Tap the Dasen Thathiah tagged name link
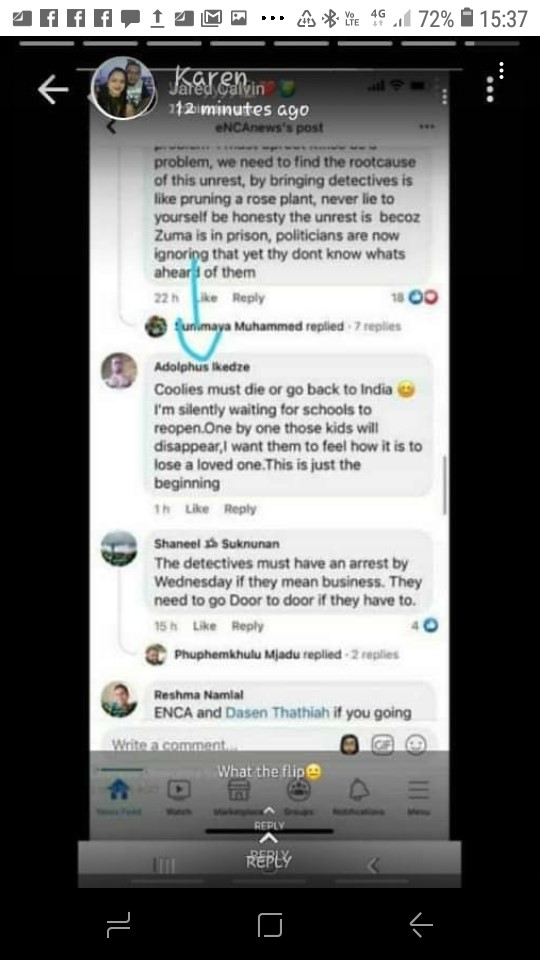This screenshot has height=960, width=540. click(277, 713)
